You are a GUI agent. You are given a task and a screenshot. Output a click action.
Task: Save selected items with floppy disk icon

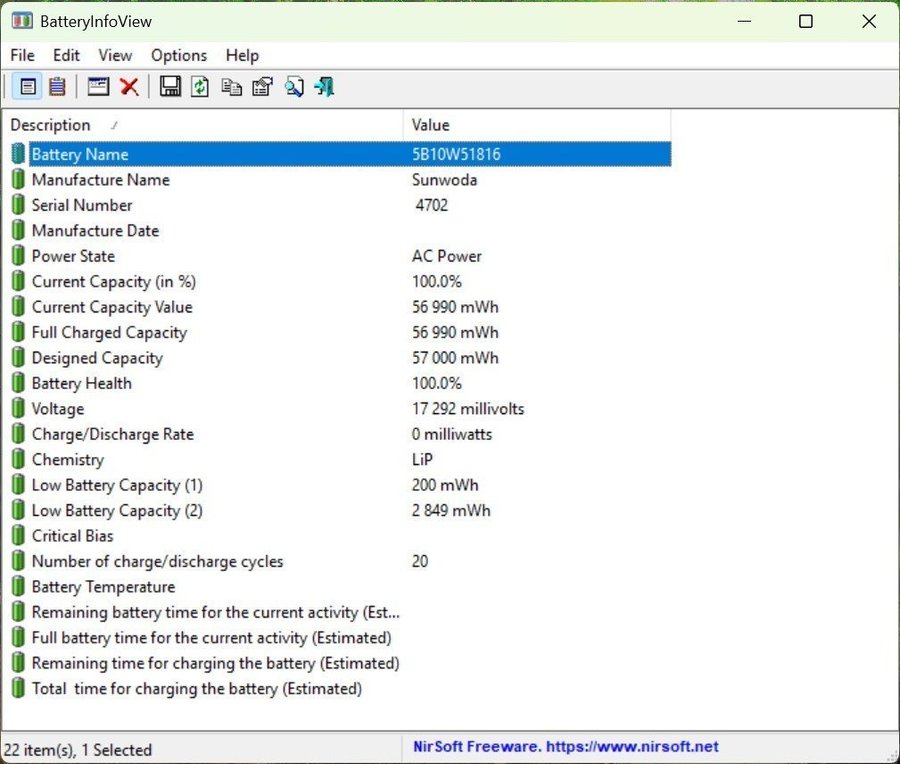click(x=170, y=87)
